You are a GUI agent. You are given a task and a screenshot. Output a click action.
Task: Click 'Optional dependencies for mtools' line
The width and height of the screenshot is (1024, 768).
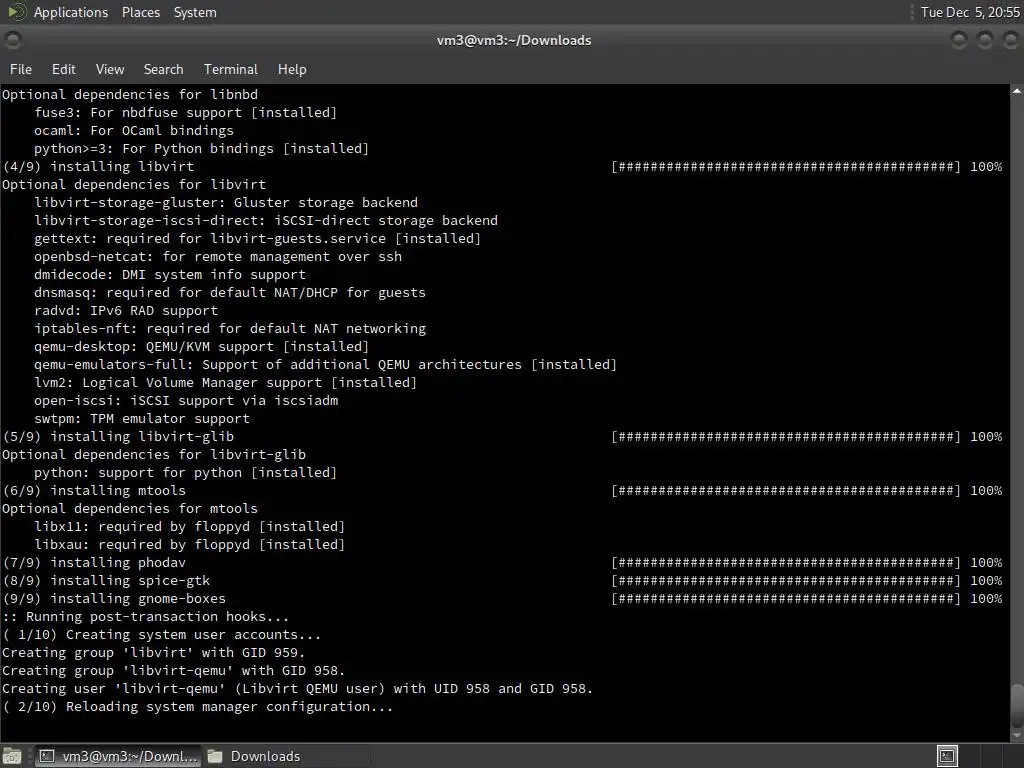[x=130, y=509]
